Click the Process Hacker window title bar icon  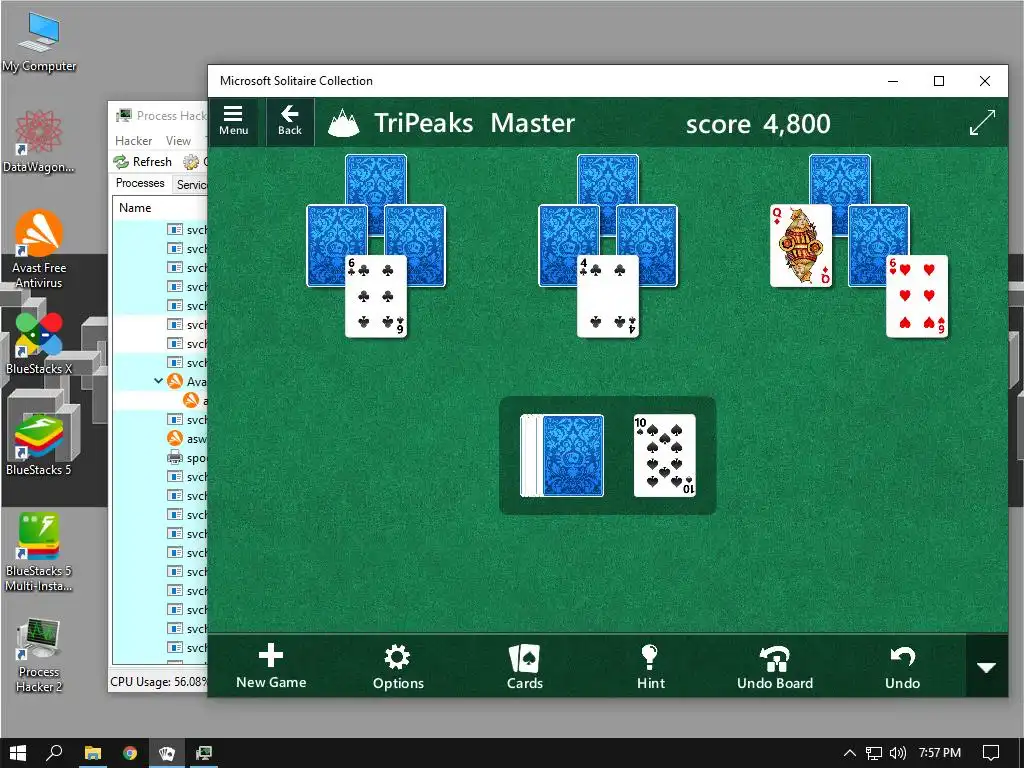123,116
